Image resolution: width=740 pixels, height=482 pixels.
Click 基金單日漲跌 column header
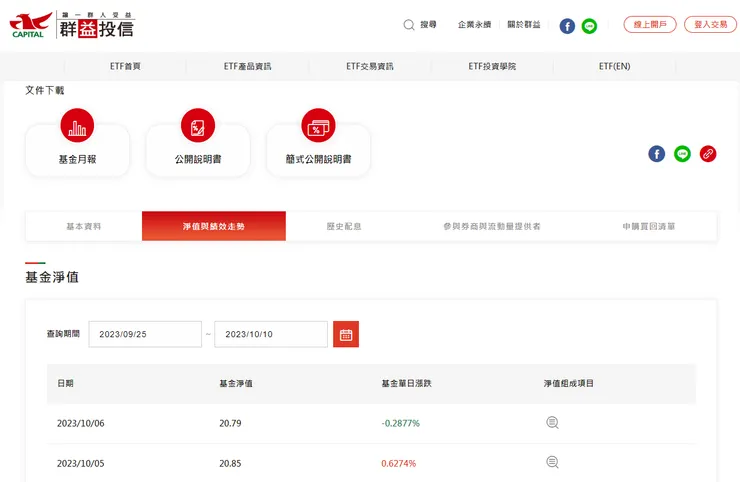click(406, 383)
